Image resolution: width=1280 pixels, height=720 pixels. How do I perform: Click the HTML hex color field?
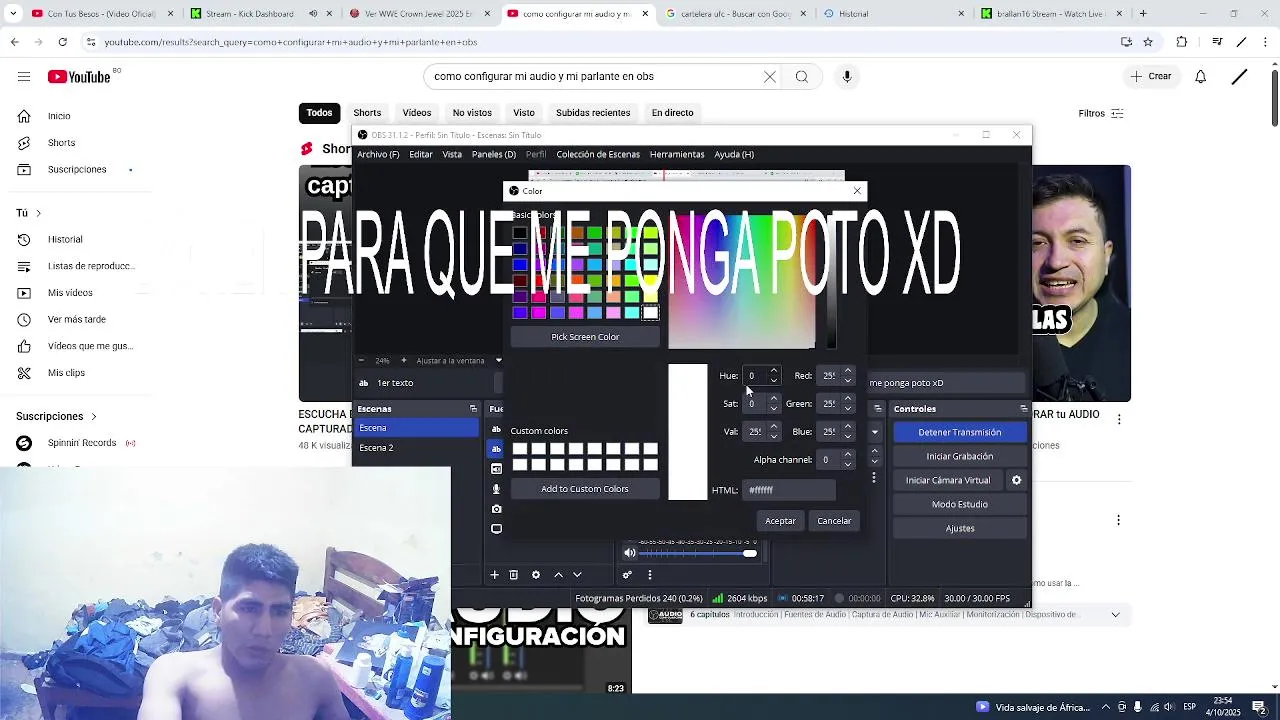[x=789, y=490]
